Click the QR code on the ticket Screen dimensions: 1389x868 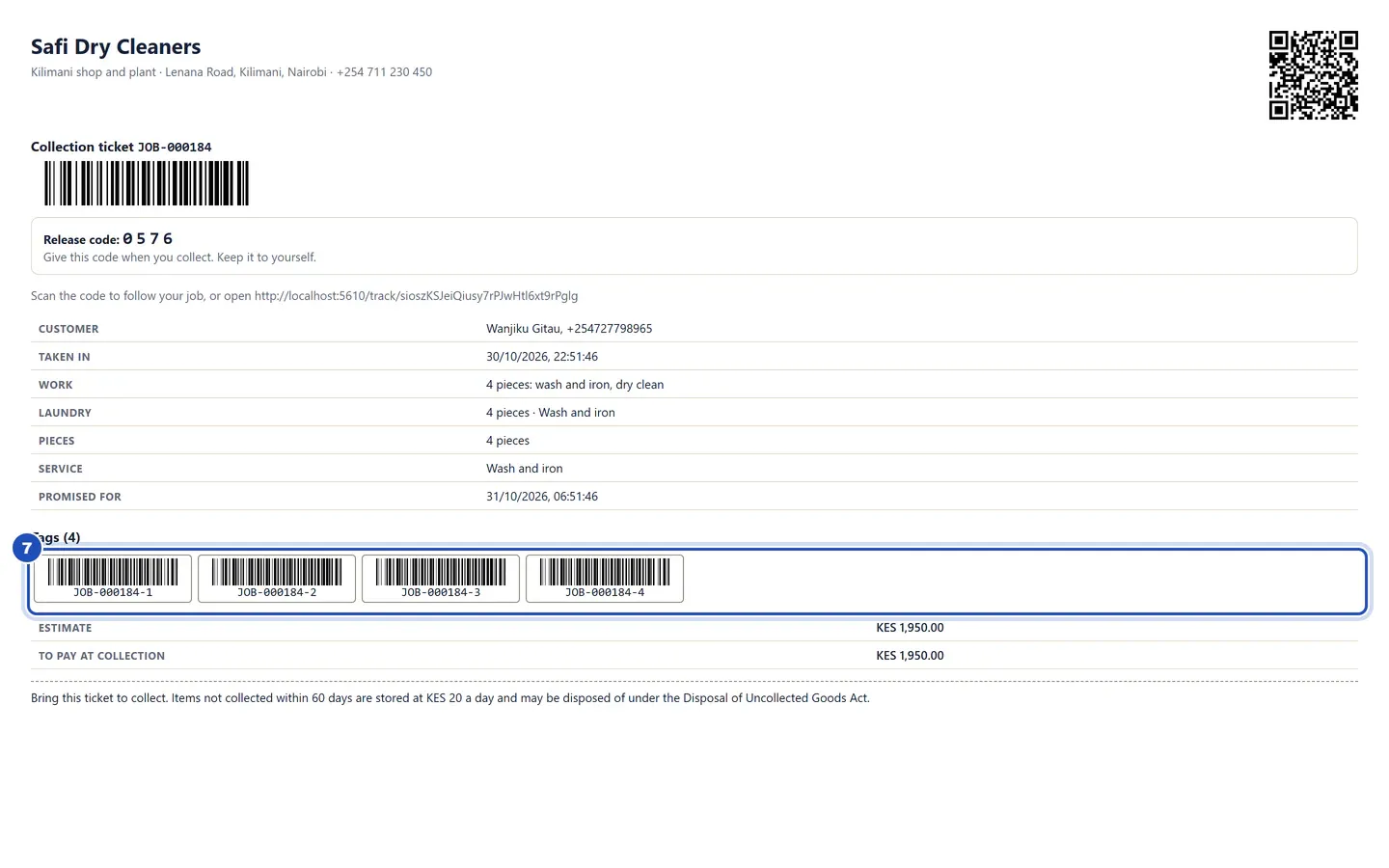1313,75
